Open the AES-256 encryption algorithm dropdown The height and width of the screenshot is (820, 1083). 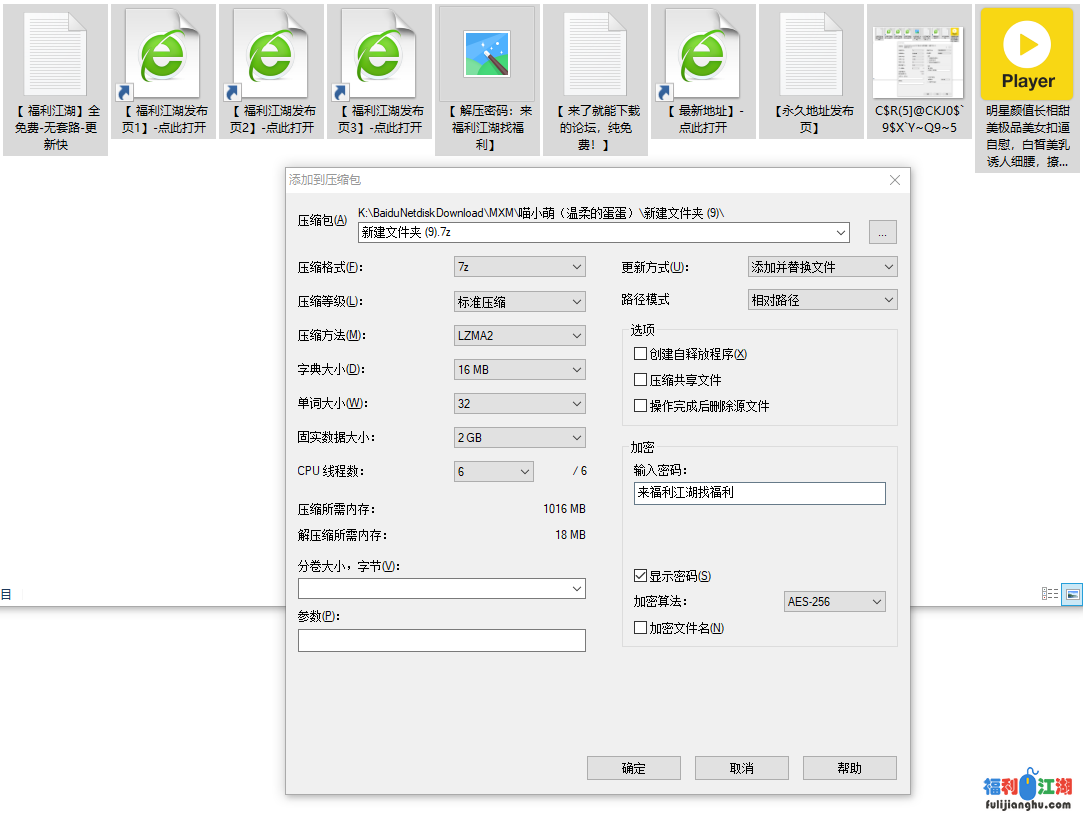pyautogui.click(x=835, y=602)
